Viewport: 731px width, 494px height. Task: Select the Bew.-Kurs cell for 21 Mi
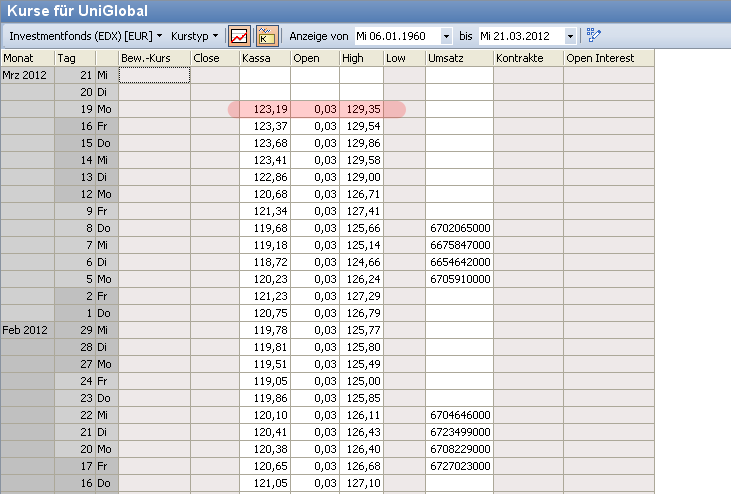point(153,75)
